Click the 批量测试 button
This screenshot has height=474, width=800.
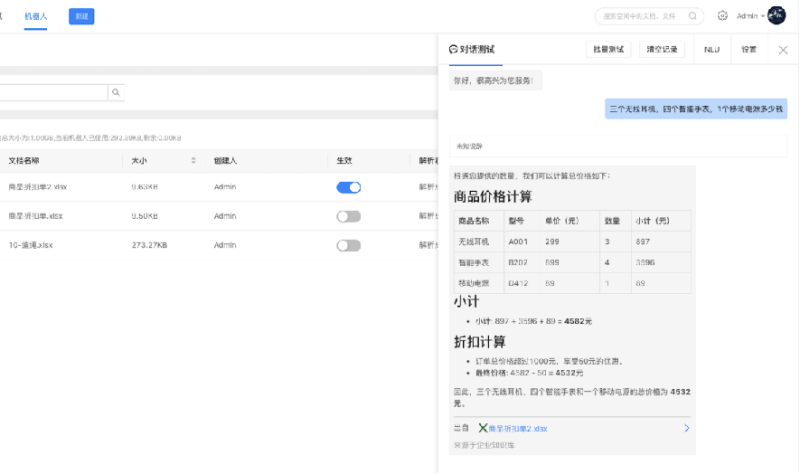(x=608, y=49)
